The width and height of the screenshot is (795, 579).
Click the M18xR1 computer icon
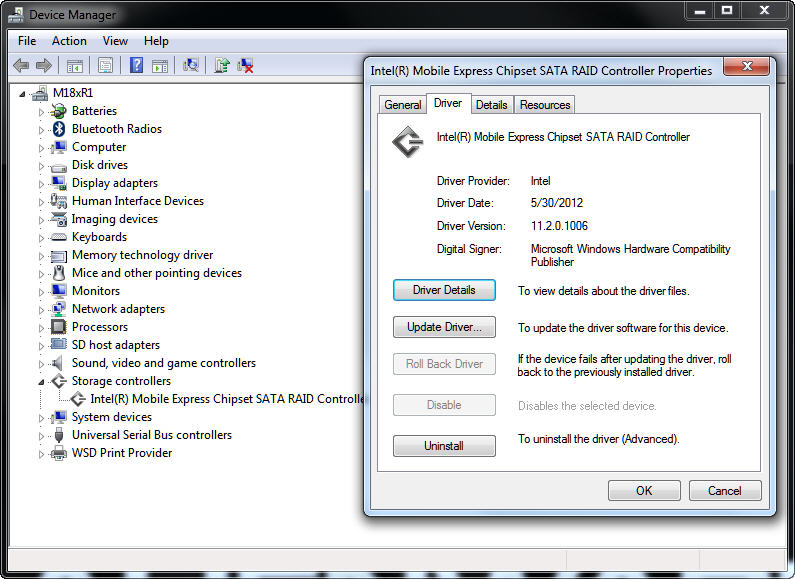point(40,93)
